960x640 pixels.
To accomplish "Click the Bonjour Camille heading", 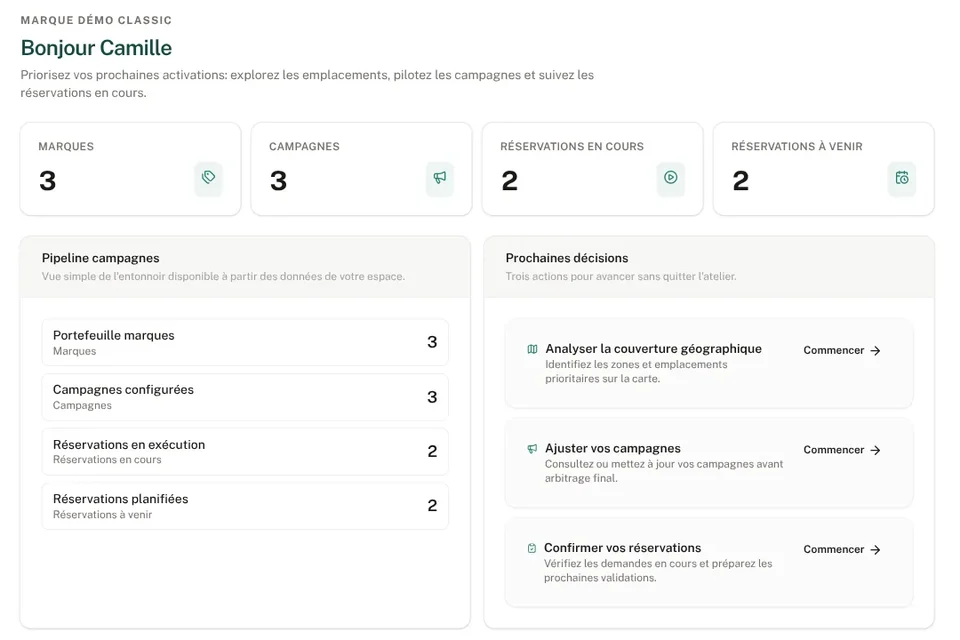I will tap(96, 48).
